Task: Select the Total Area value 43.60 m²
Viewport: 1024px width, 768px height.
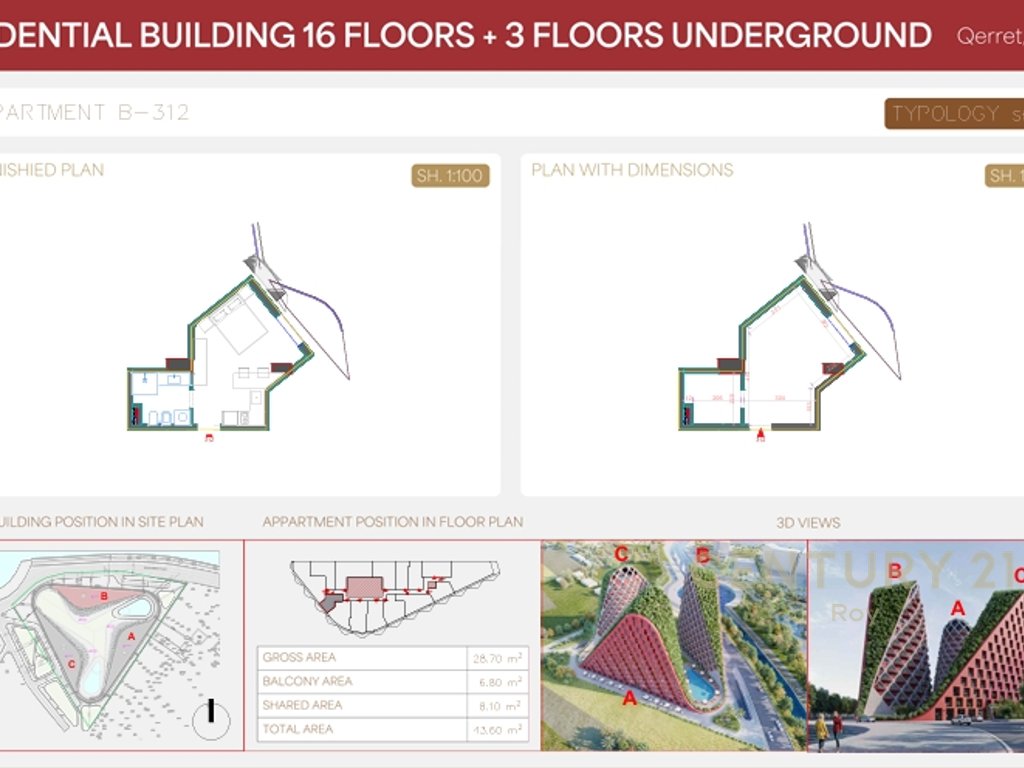Action: pos(496,730)
